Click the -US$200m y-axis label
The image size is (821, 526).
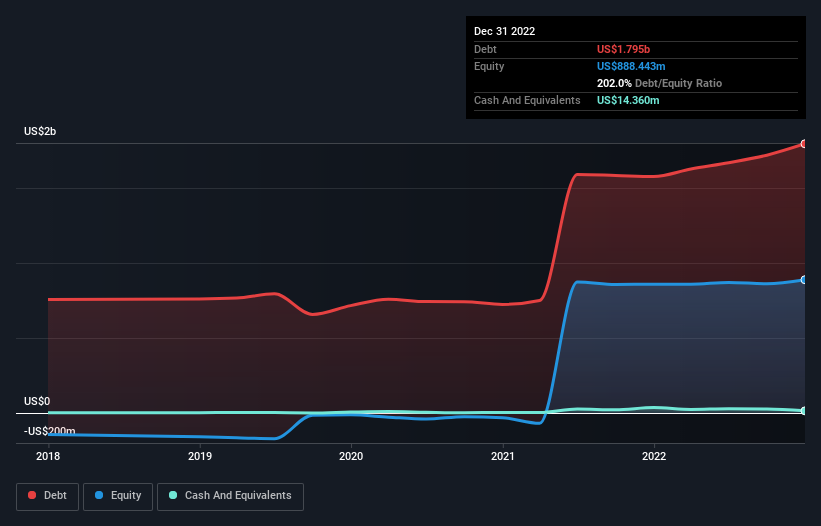(50, 431)
